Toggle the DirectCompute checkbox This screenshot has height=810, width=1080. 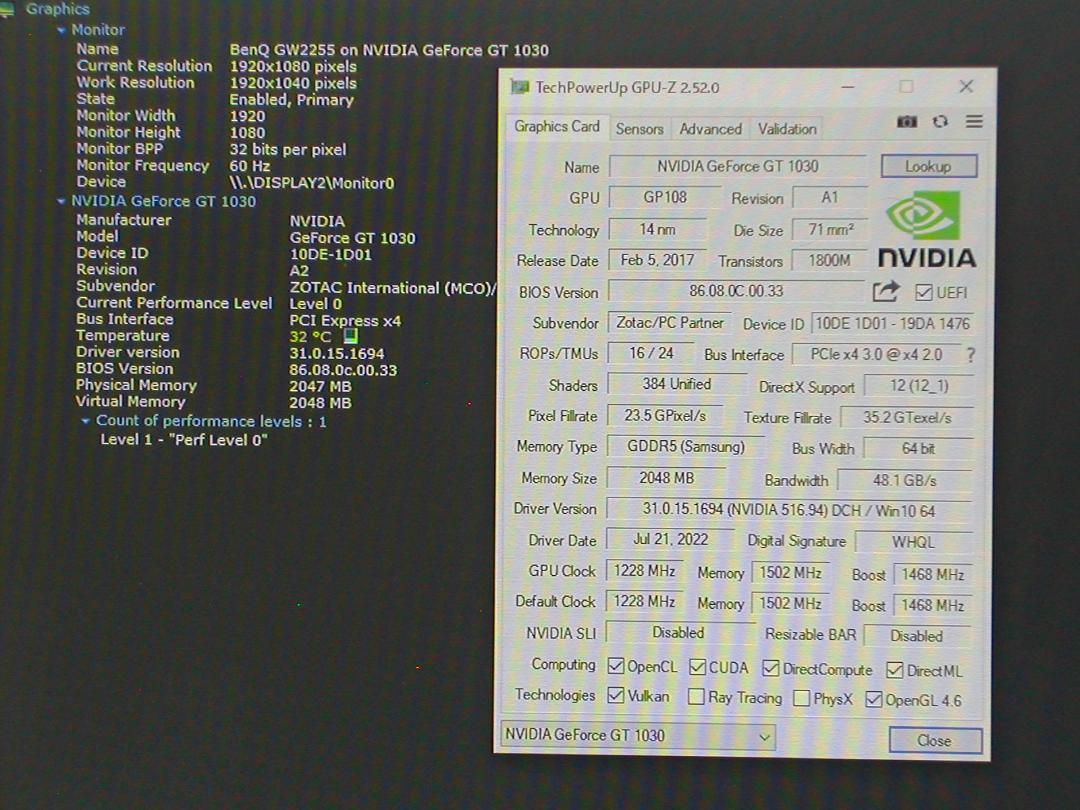coord(771,668)
